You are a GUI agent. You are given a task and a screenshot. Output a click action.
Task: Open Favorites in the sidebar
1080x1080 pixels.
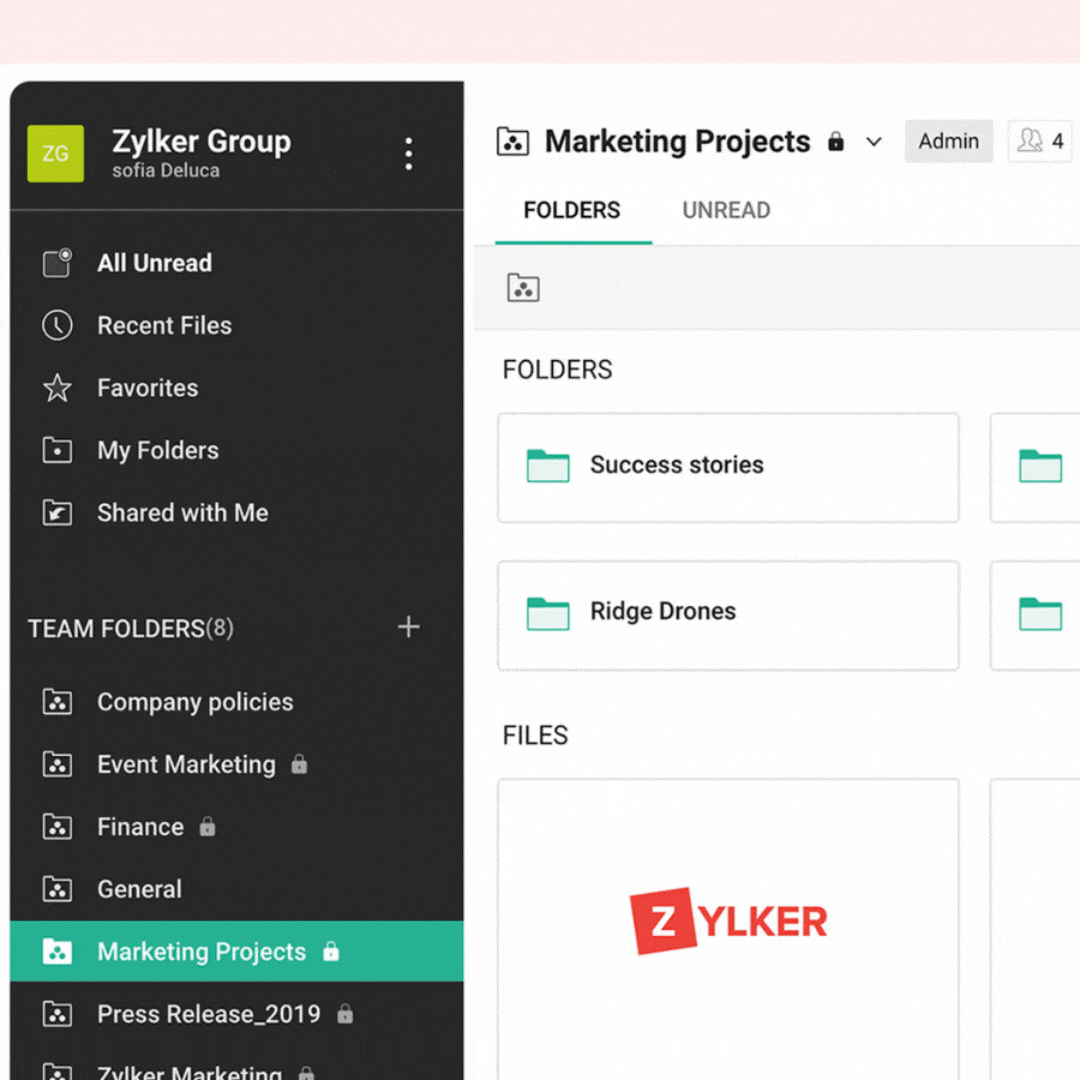click(236, 388)
